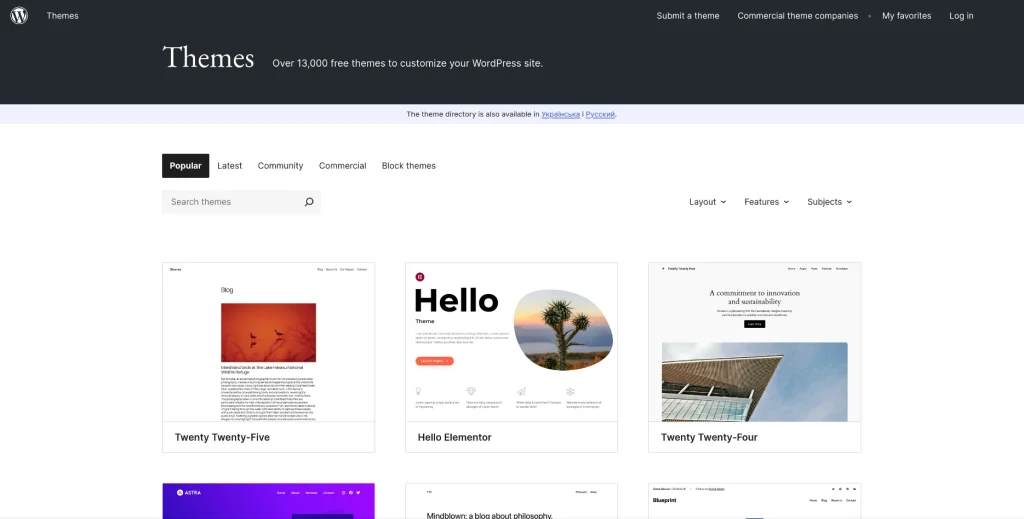Viewport: 1024px width, 519px height.
Task: Click the WordPress logo icon
Action: pyautogui.click(x=19, y=16)
